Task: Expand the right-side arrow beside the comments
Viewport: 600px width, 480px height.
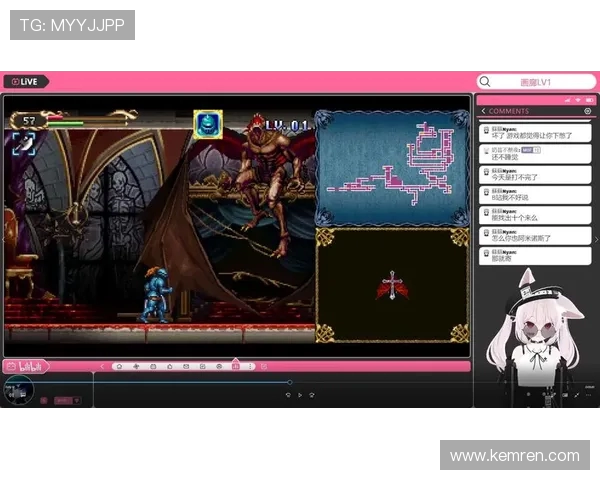Action: click(x=596, y=239)
